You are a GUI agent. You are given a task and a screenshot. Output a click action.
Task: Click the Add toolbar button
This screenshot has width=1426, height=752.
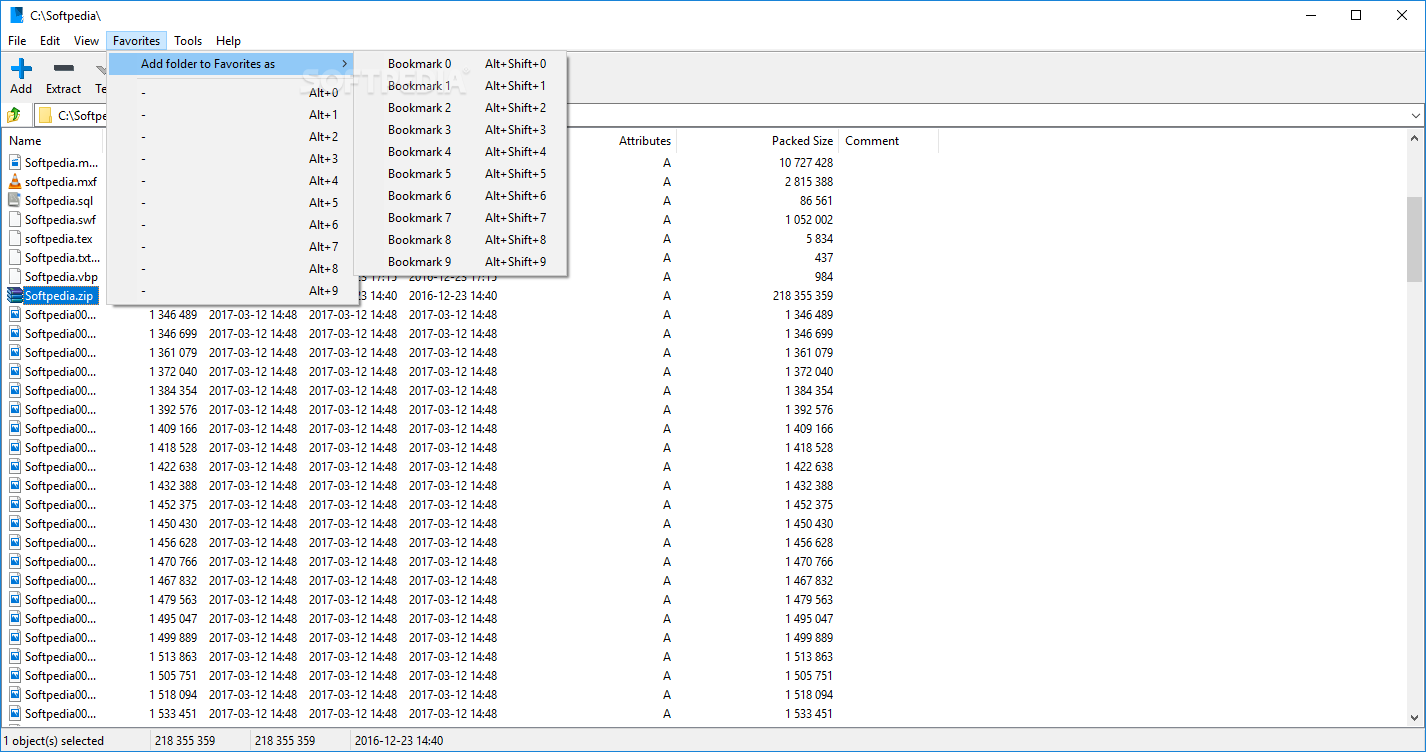pos(21,77)
